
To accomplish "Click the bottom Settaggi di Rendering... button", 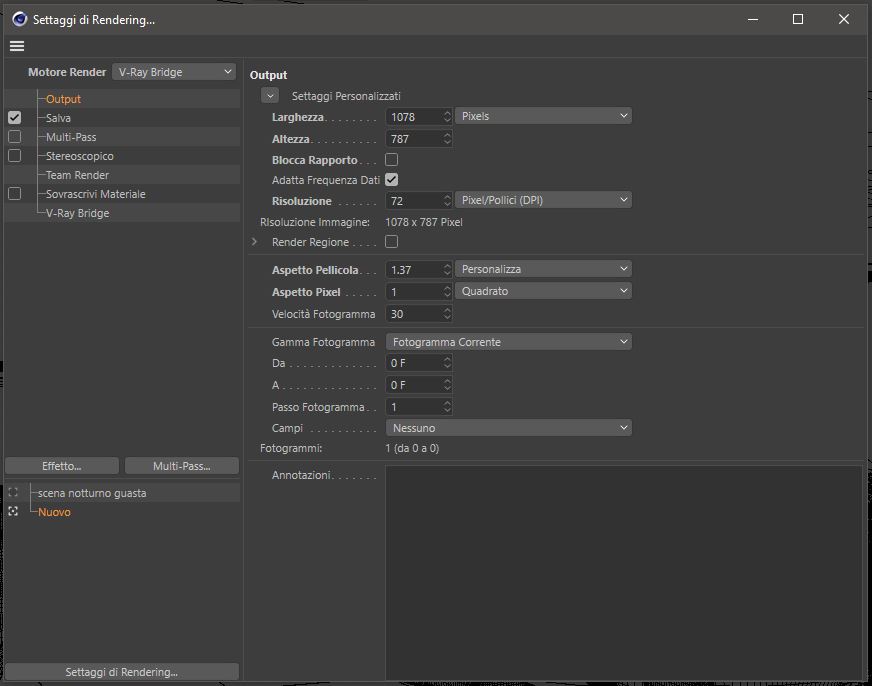I will click(x=122, y=672).
